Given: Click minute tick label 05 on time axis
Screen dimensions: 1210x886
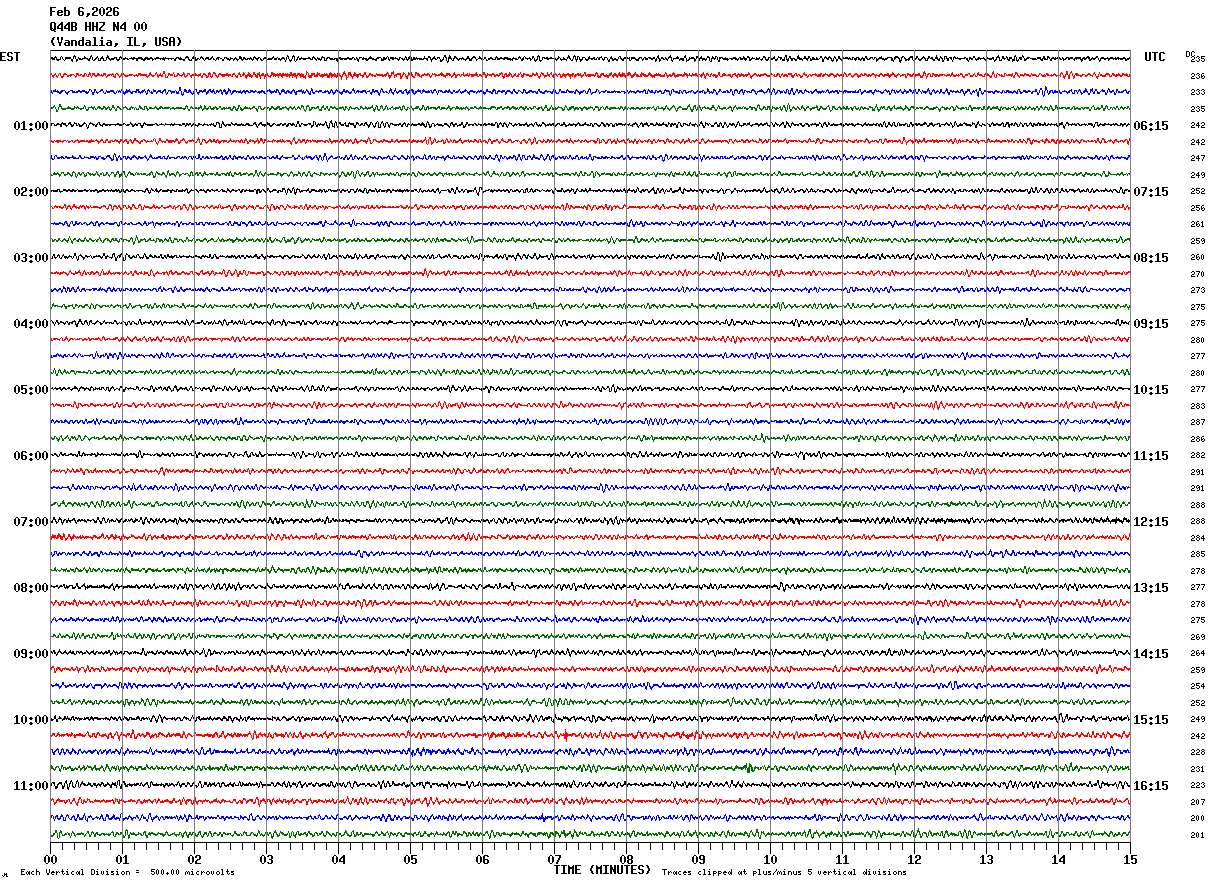Looking at the screenshot, I should pyautogui.click(x=410, y=859).
